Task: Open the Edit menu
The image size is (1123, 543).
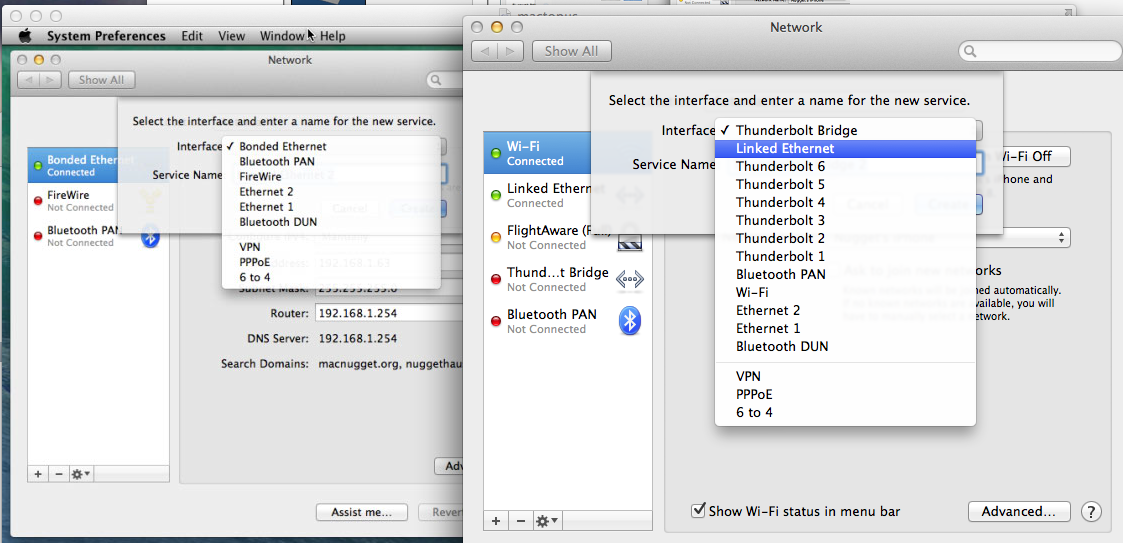Action: pos(192,36)
